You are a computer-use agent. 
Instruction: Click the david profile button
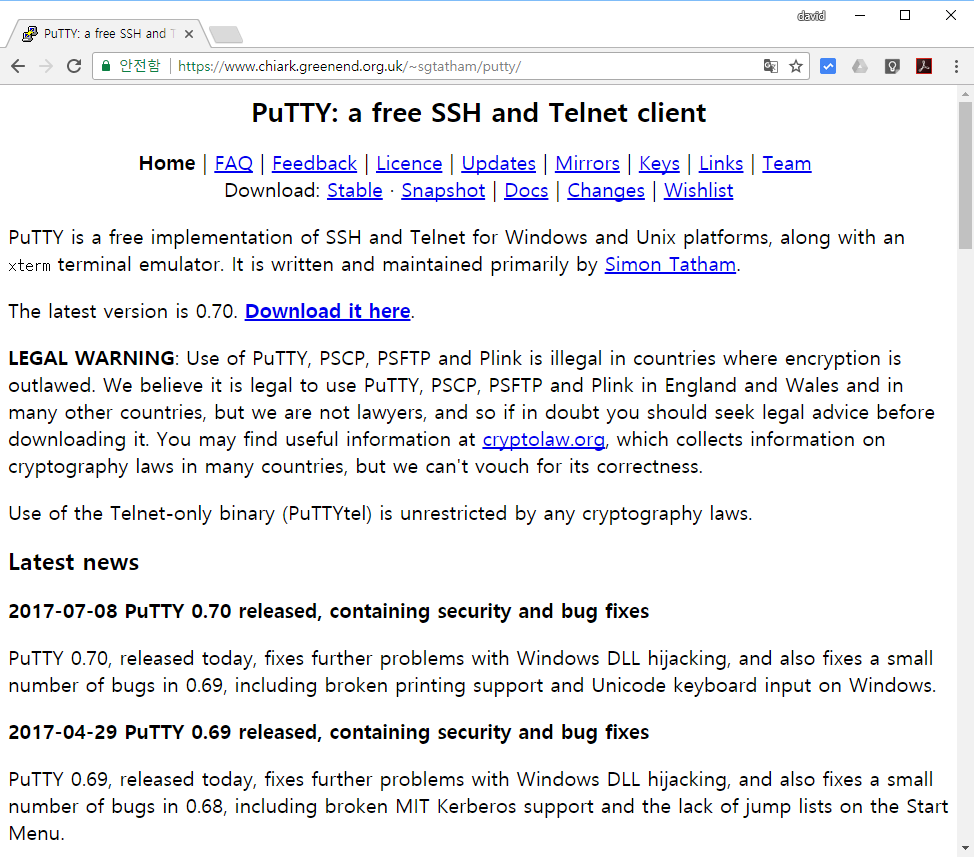coord(811,16)
